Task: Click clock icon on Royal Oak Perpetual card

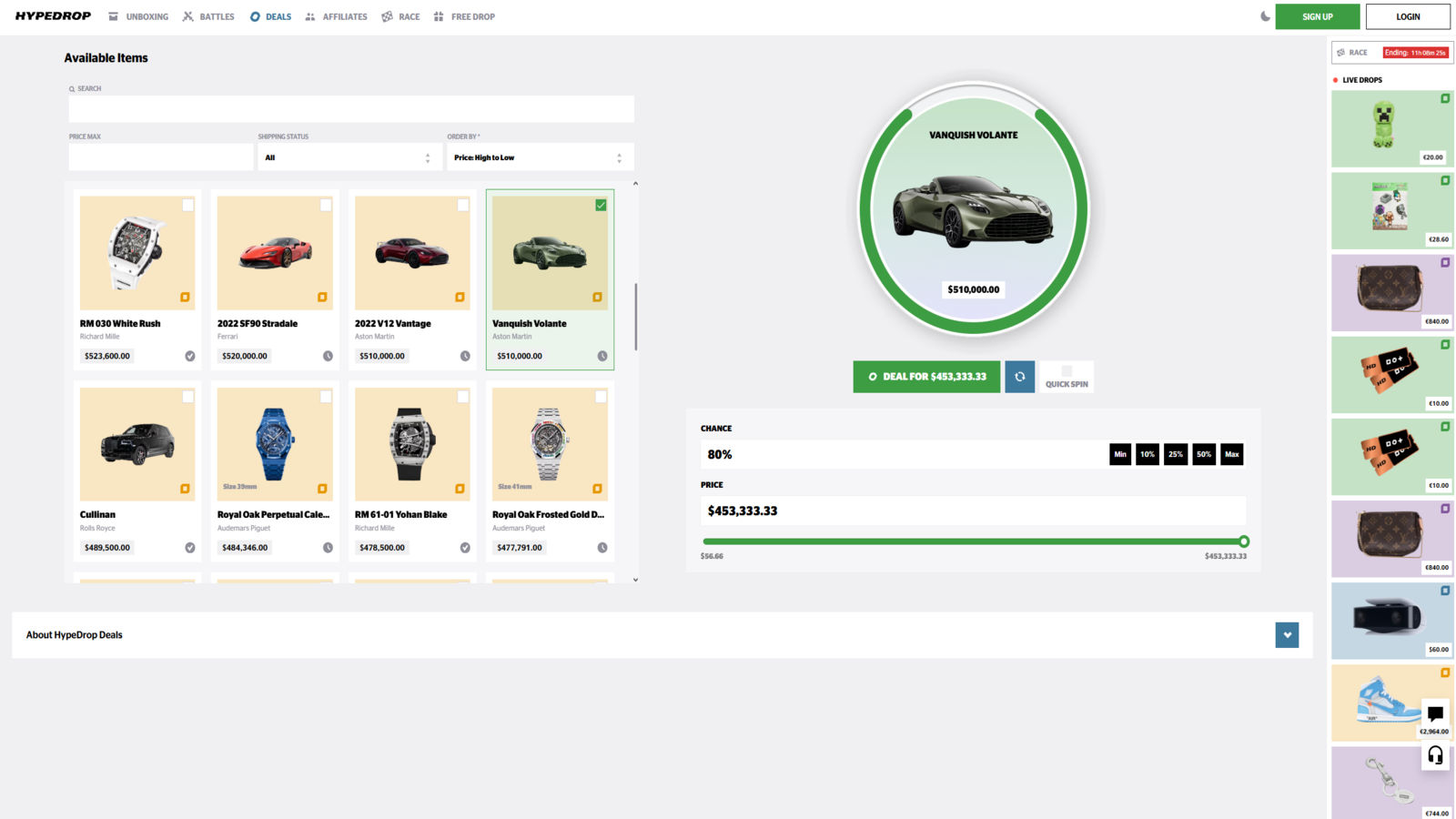Action: 328,548
